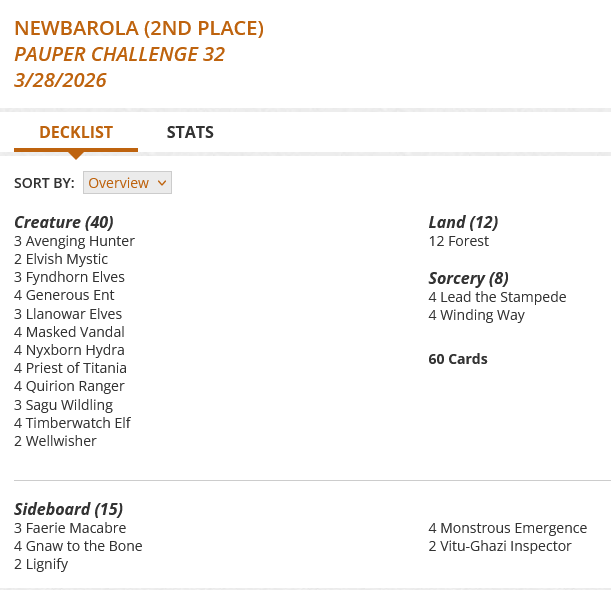Open Faerie Macabre sideboard card
This screenshot has height=590, width=611.
[76, 528]
